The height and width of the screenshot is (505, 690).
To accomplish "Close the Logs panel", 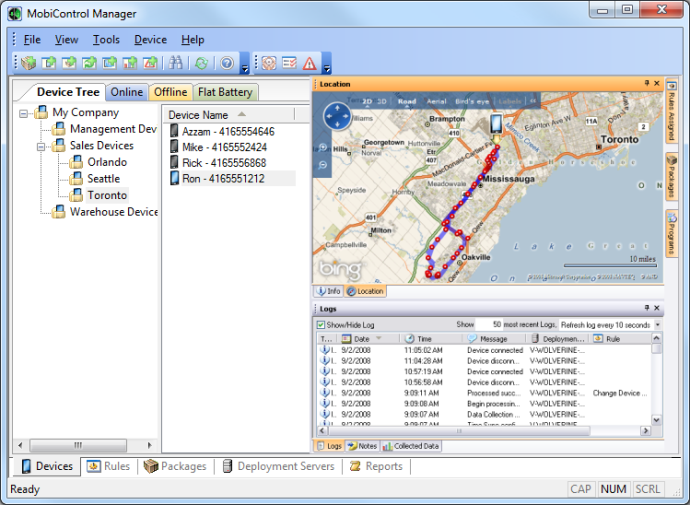I will pyautogui.click(x=657, y=308).
